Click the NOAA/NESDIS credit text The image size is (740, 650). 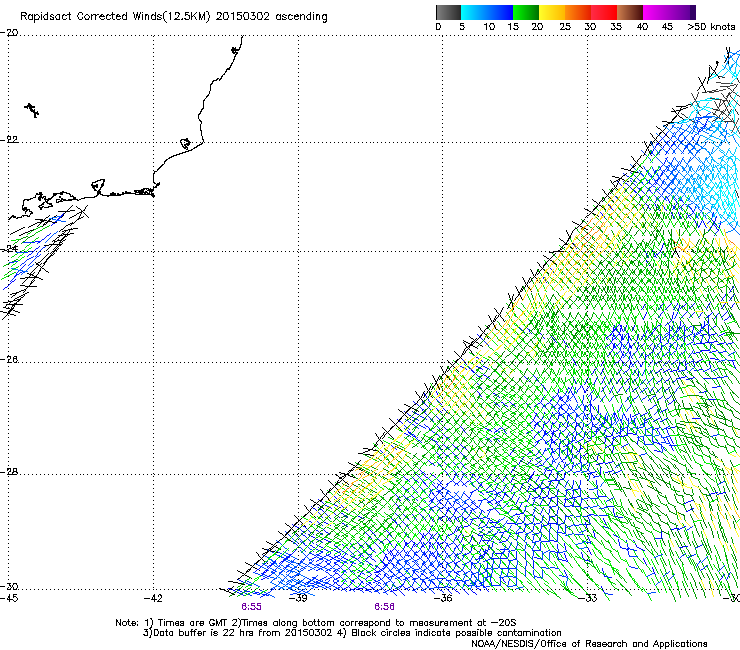pos(589,644)
